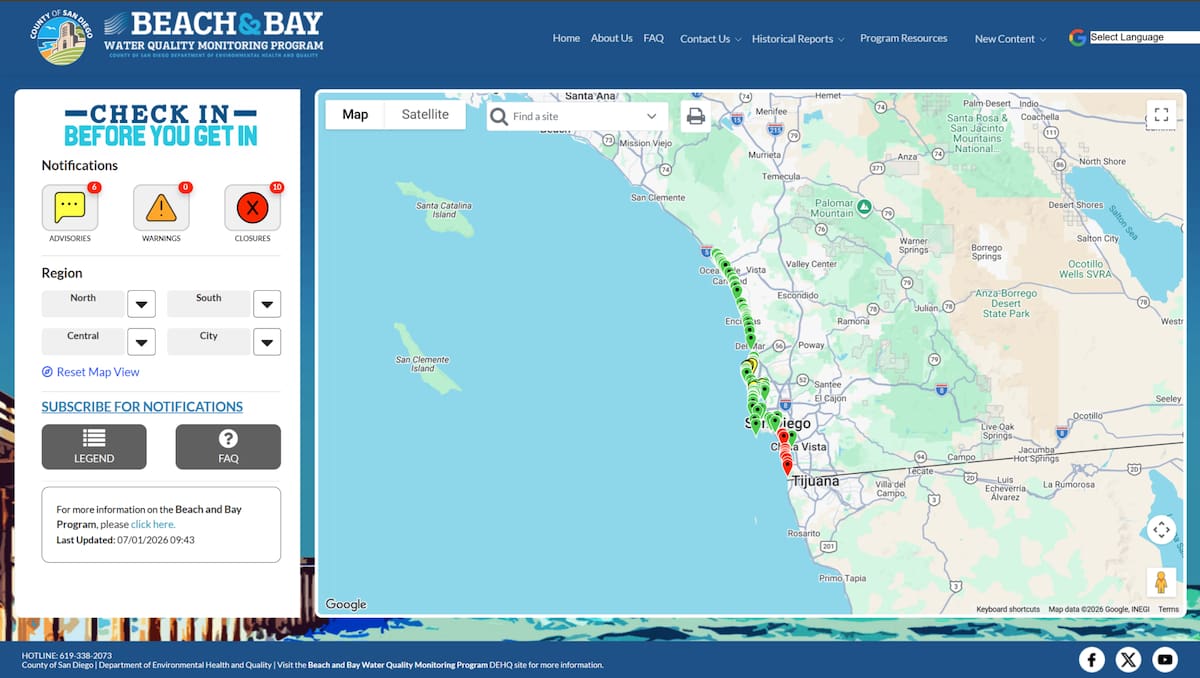
Task: Open the Legend button
Action: pyautogui.click(x=94, y=447)
